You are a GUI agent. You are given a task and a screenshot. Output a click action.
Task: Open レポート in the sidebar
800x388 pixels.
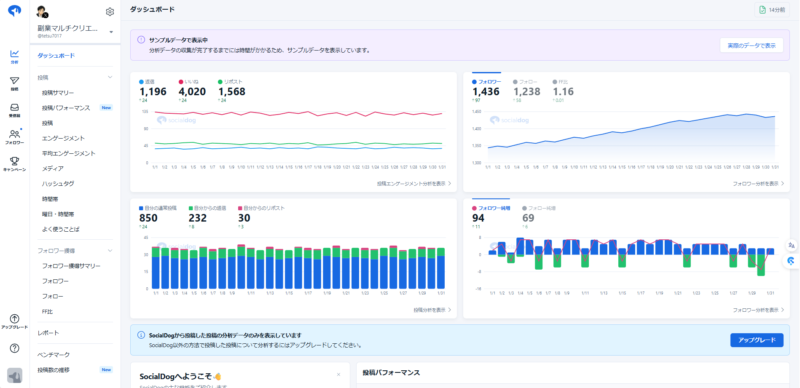pos(48,333)
